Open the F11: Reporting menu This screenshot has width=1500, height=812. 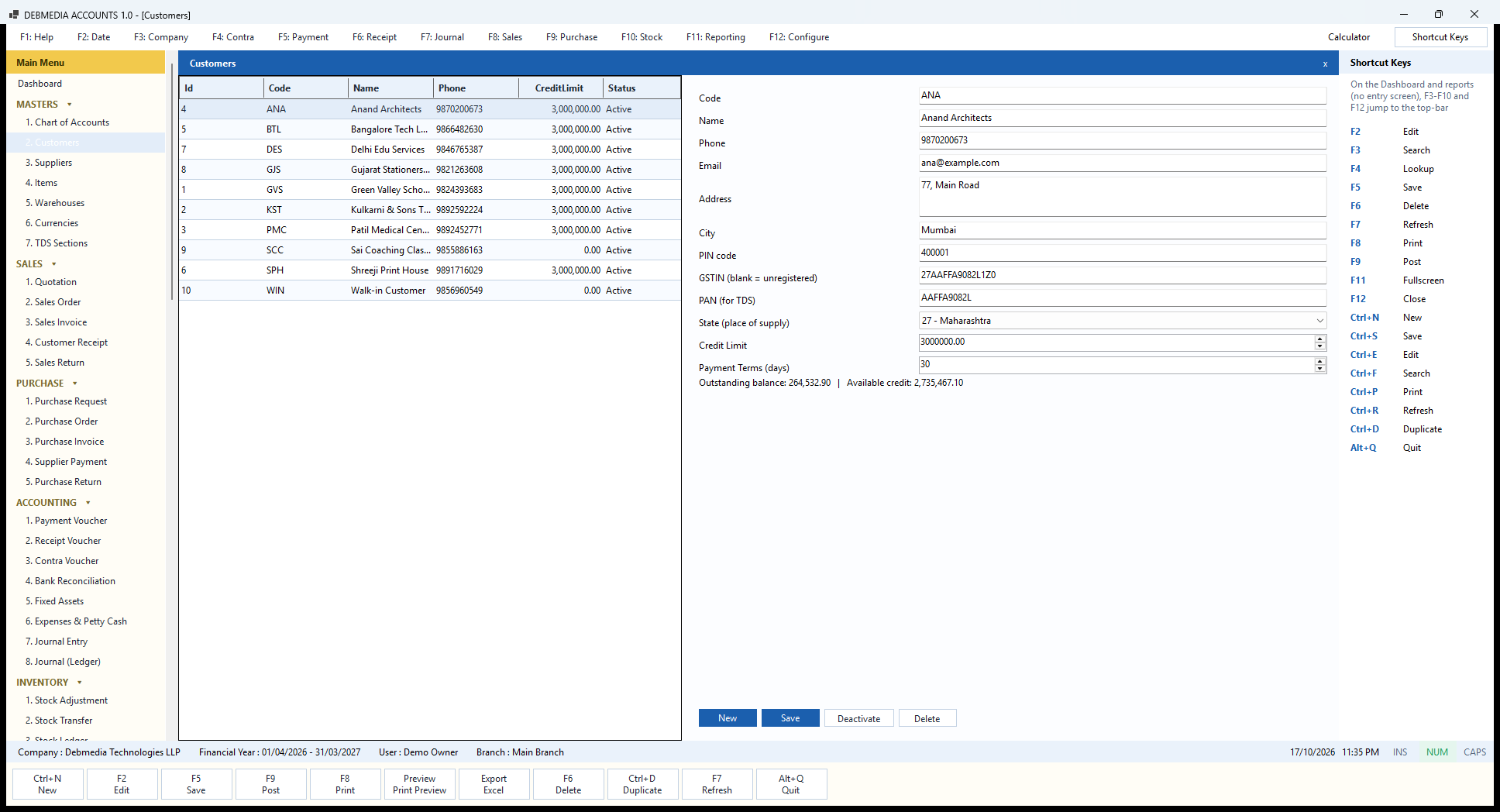click(x=716, y=37)
